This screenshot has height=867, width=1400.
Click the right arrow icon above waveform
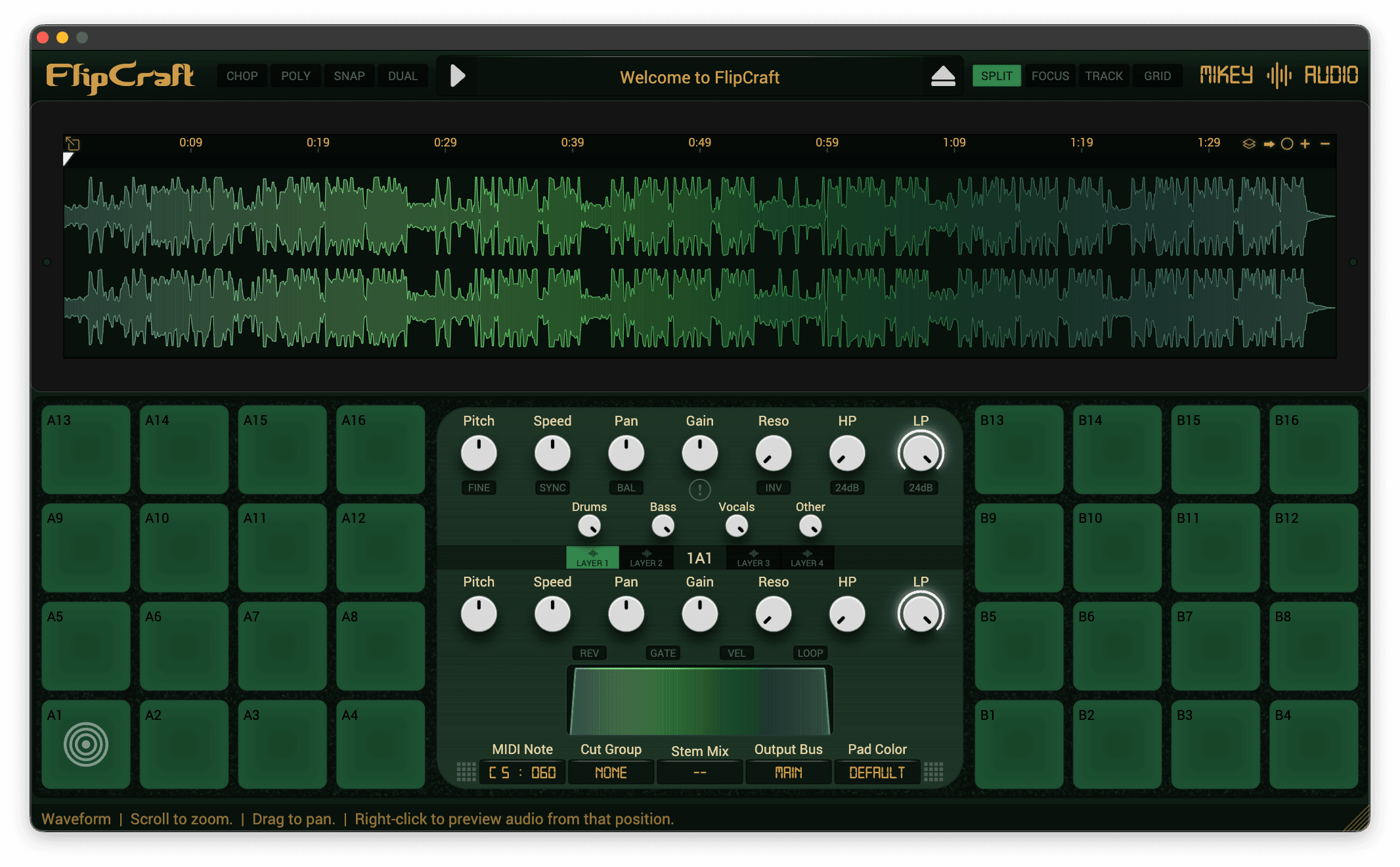(x=1269, y=144)
